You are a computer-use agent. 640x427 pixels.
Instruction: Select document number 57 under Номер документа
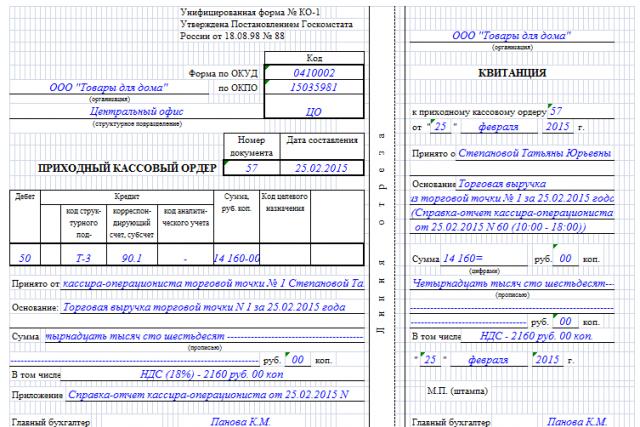(251, 168)
